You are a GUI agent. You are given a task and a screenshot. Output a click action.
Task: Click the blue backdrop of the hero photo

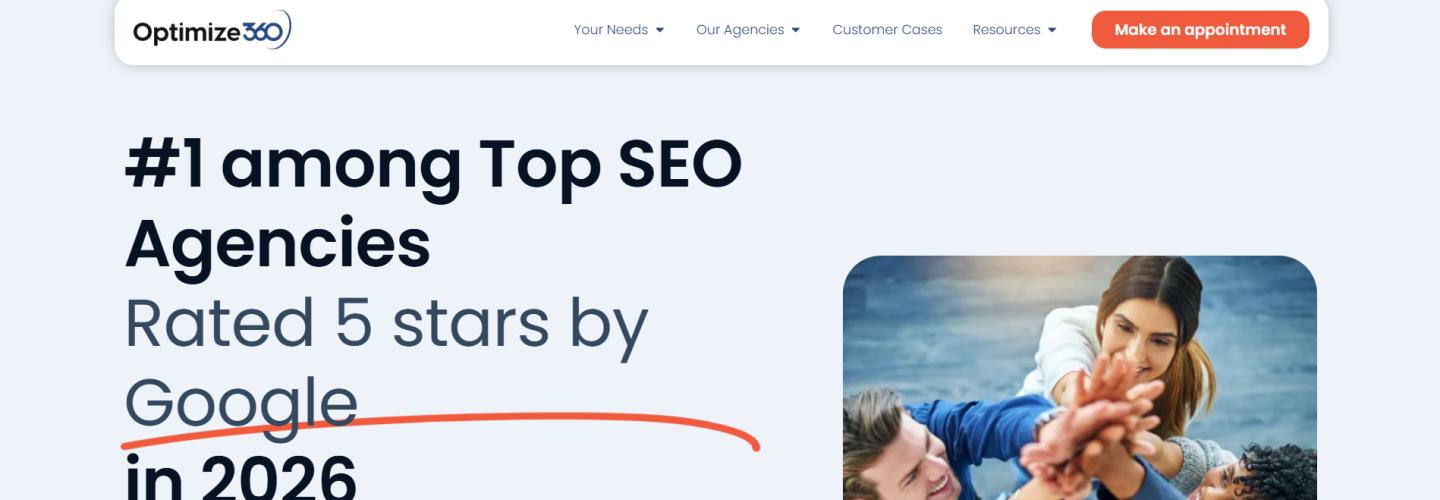pos(930,320)
